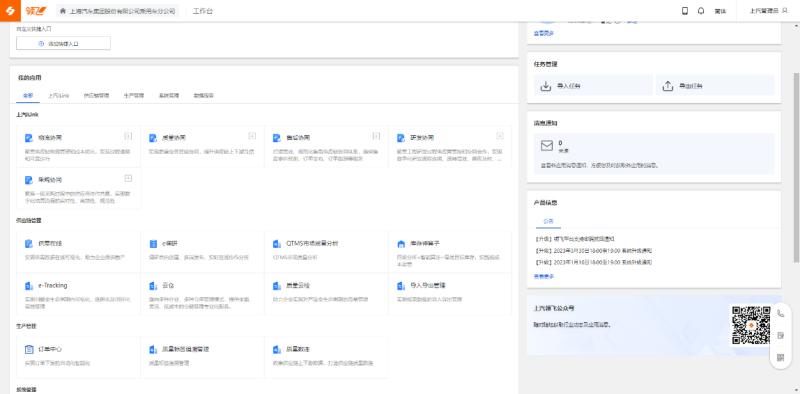This screenshot has height=394, width=800.
Task: Open the mobile phone icon in the header
Action: pos(685,11)
